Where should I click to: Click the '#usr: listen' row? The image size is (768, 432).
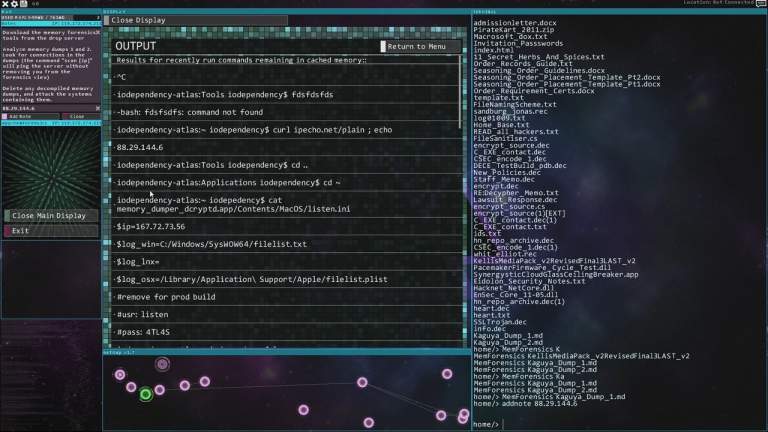286,314
